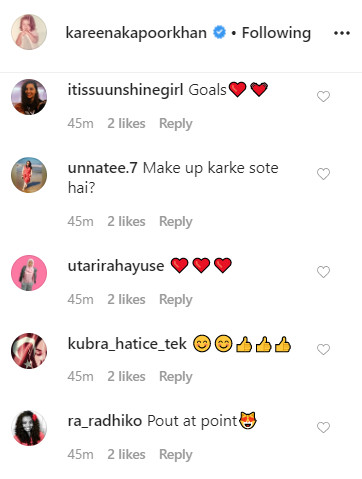The height and width of the screenshot is (479, 362).
Task: Like unnatee.7's comment with heart icon
Action: point(323,174)
